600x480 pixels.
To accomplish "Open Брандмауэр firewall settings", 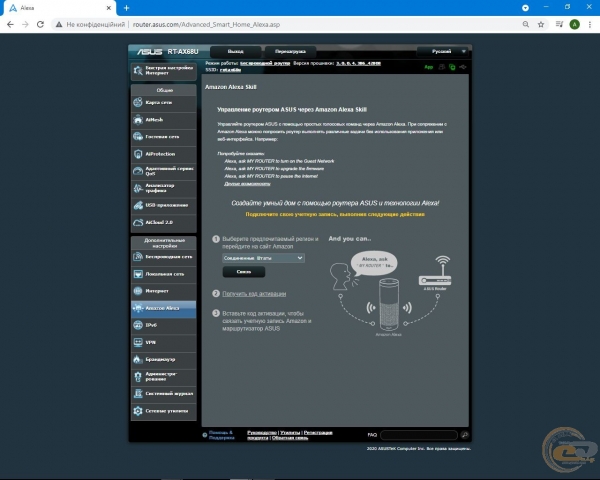I will [164, 359].
